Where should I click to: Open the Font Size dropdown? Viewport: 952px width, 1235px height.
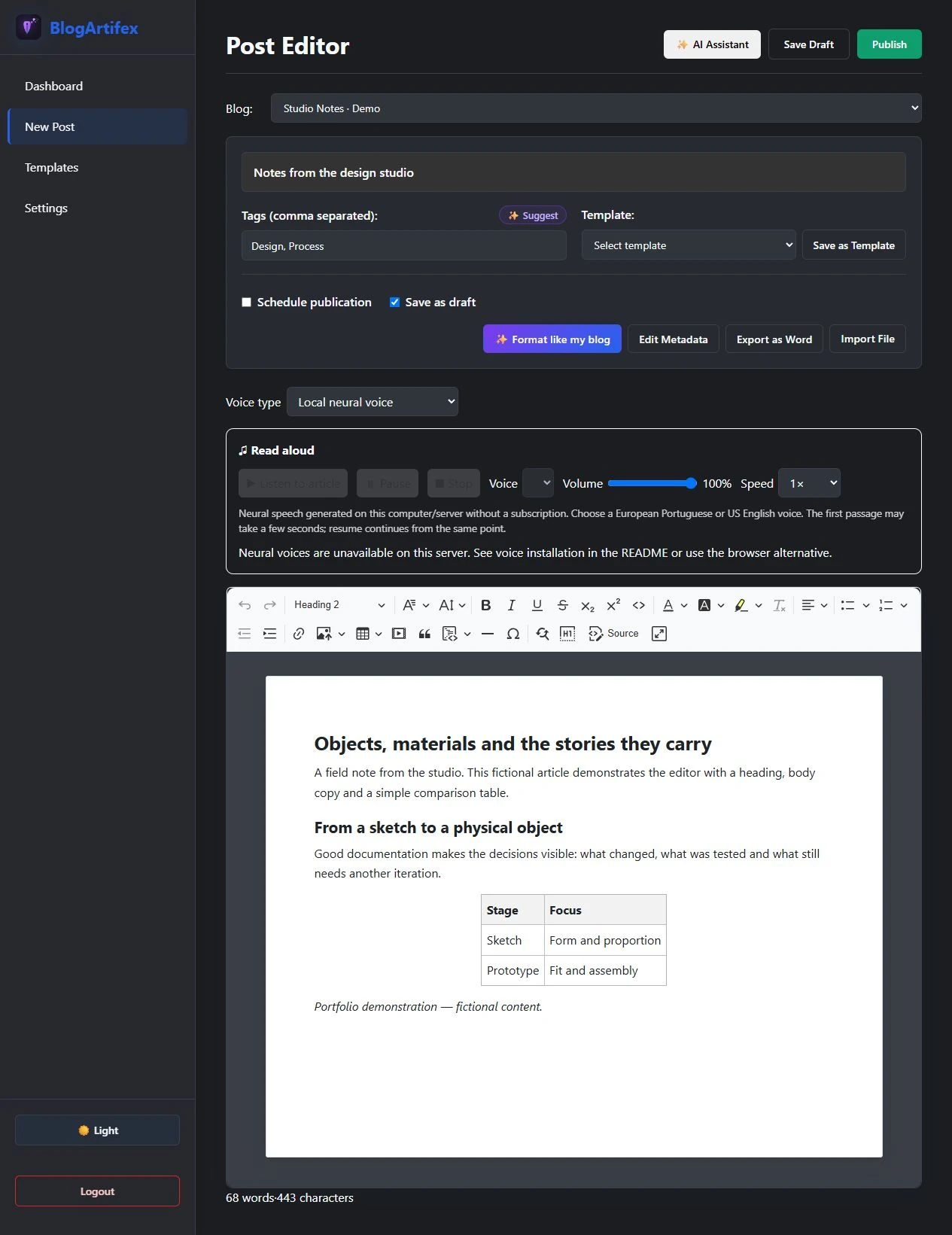coord(452,605)
